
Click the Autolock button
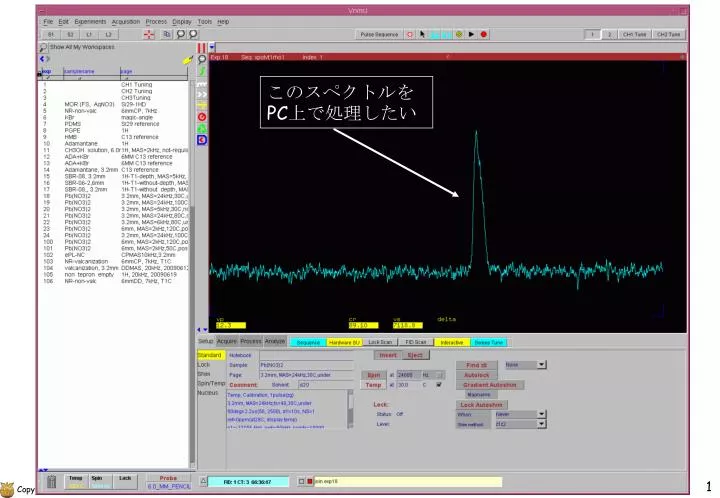click(477, 375)
